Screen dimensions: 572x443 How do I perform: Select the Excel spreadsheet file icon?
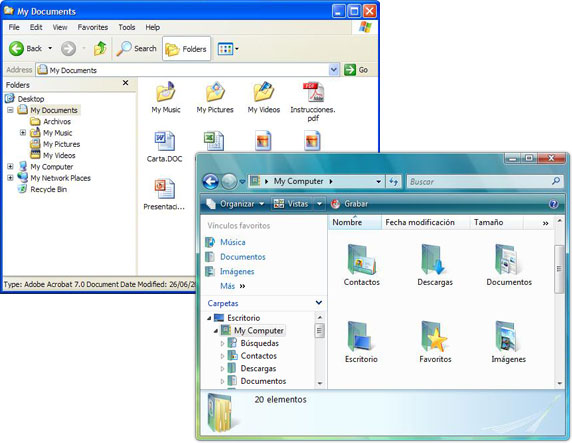[214, 141]
